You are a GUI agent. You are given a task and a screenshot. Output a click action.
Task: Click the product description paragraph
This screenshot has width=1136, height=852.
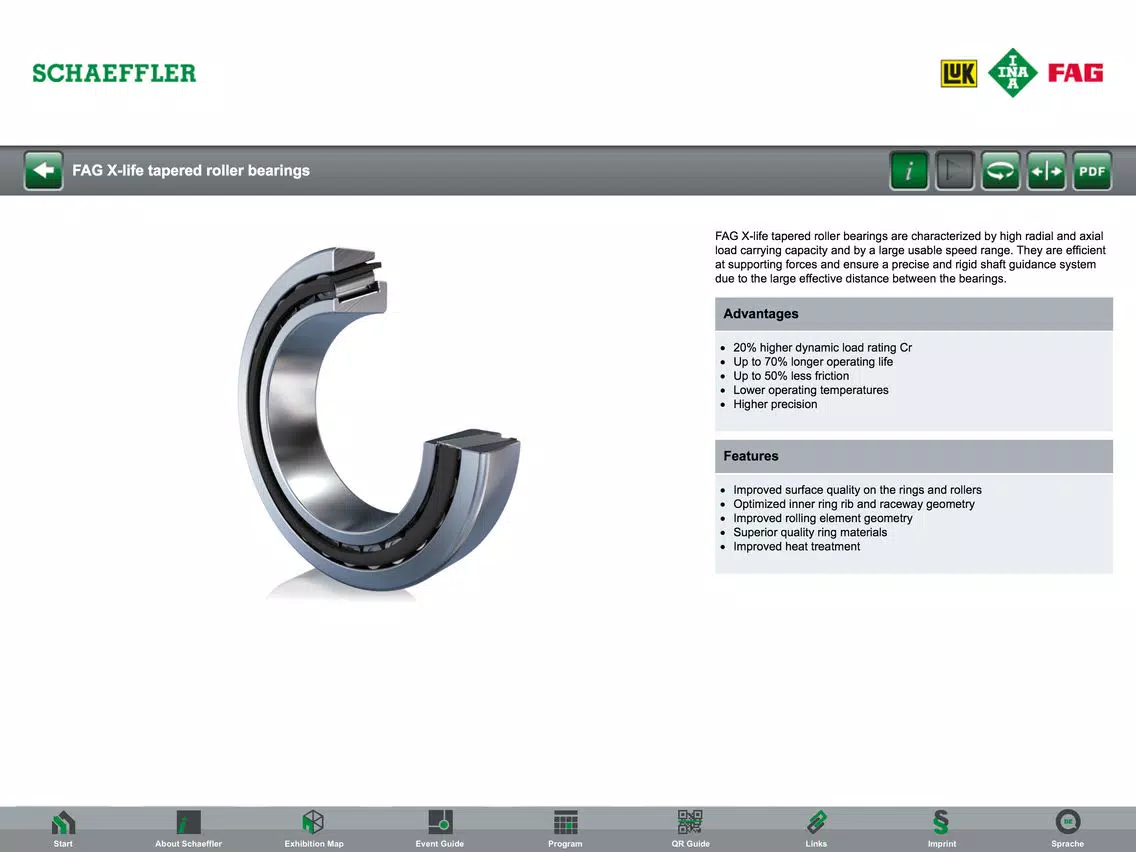point(911,257)
